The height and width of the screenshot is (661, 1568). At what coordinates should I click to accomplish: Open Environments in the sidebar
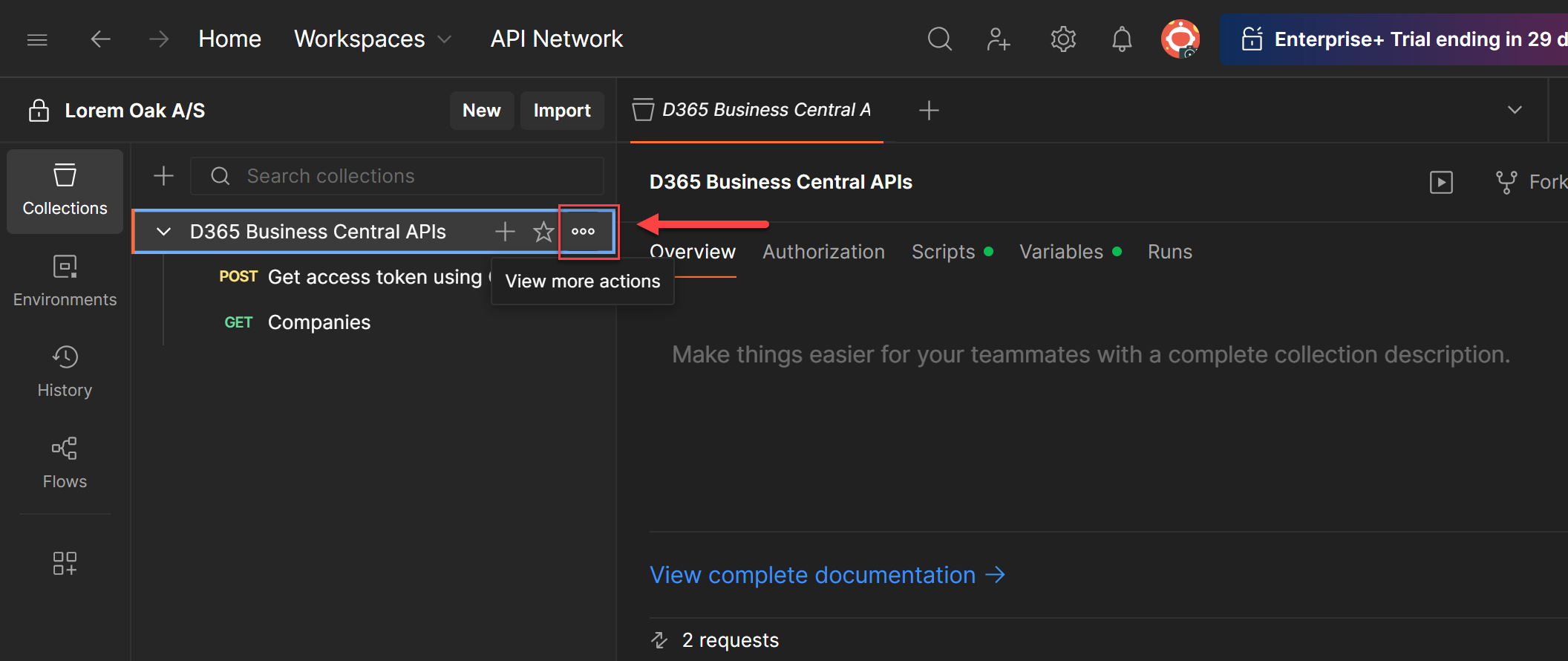[65, 282]
